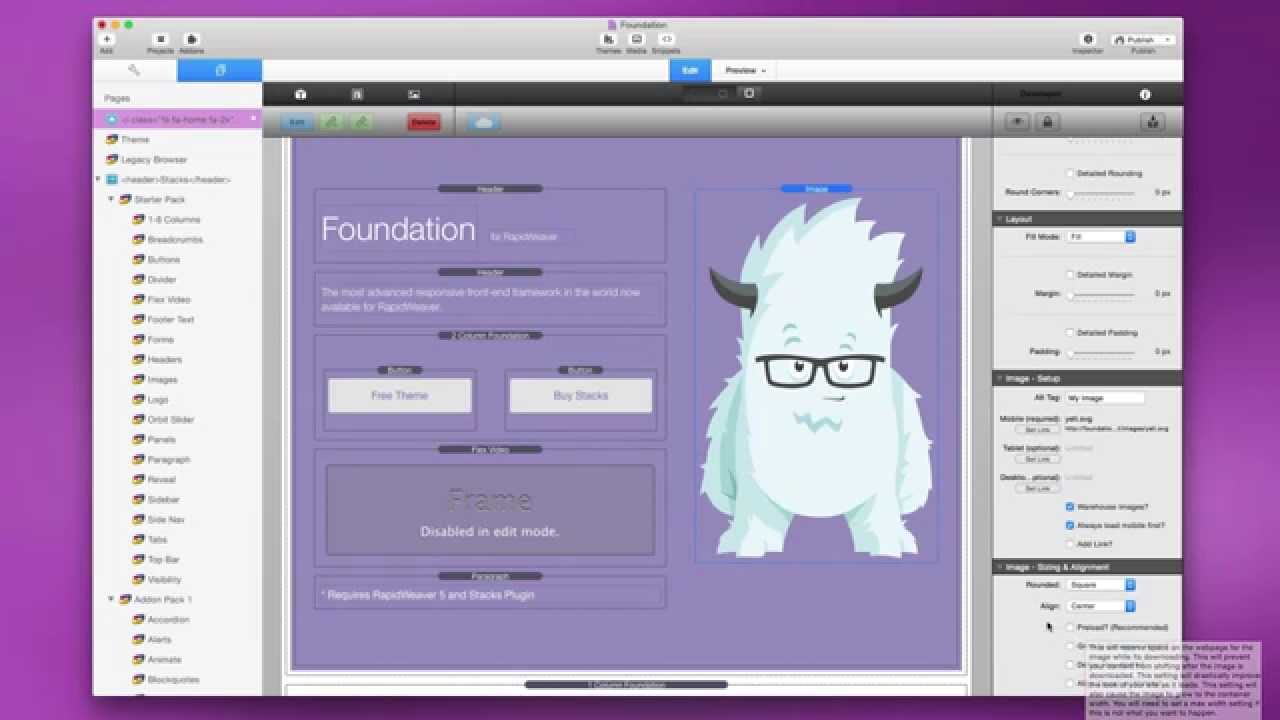Select the Blockquotes page

tap(172, 679)
